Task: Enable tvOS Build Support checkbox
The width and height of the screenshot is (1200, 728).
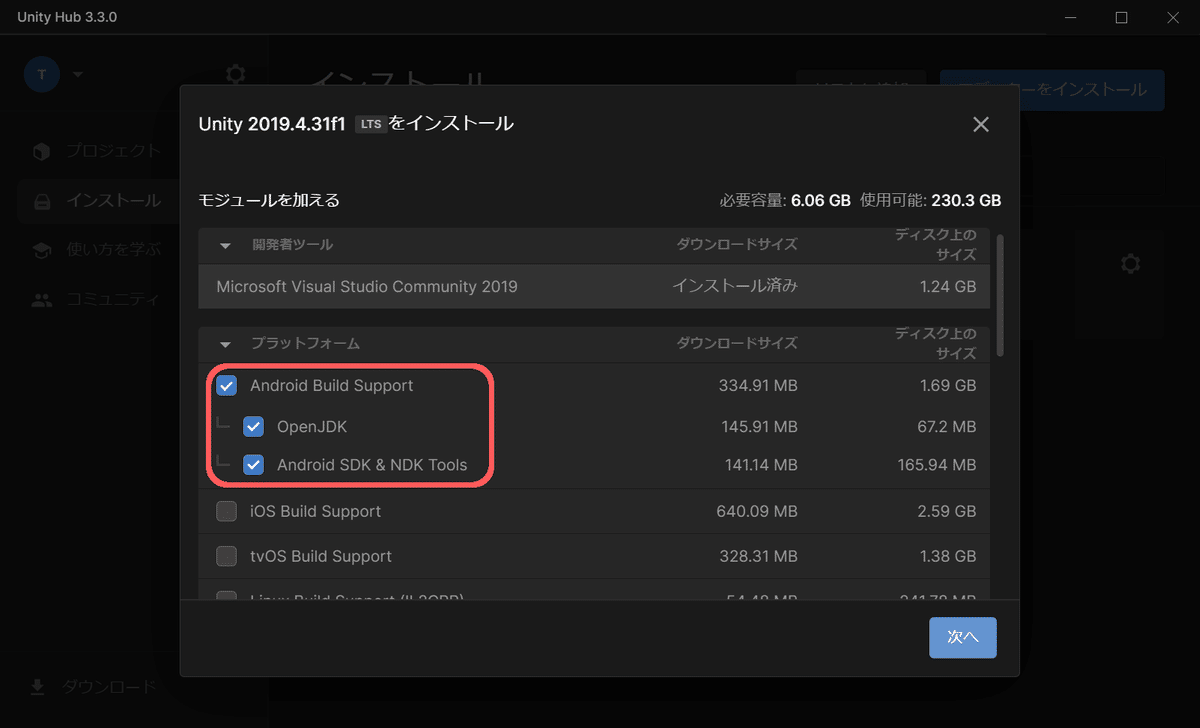Action: (x=227, y=556)
